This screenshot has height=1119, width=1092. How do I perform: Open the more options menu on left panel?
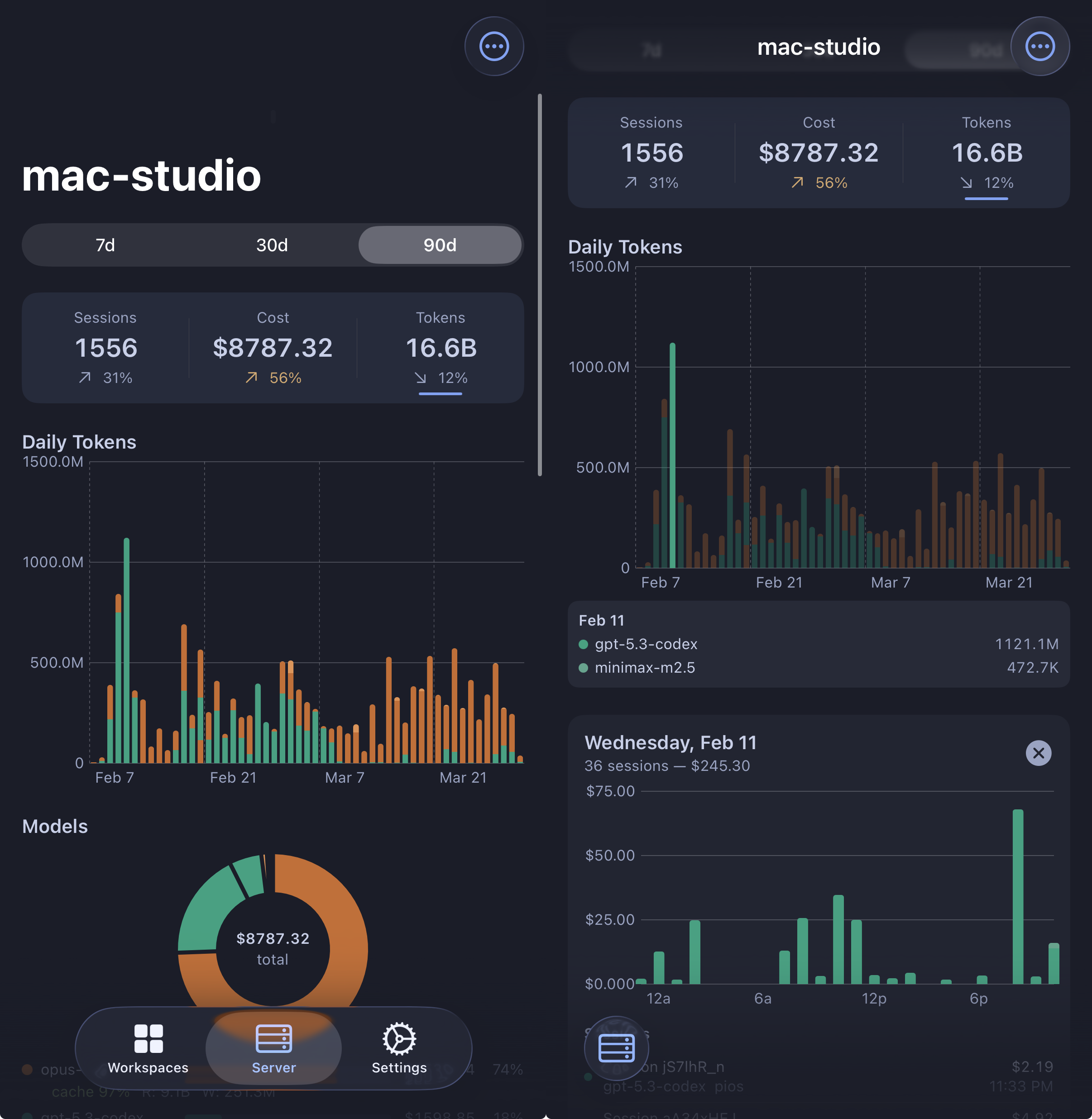tap(494, 47)
